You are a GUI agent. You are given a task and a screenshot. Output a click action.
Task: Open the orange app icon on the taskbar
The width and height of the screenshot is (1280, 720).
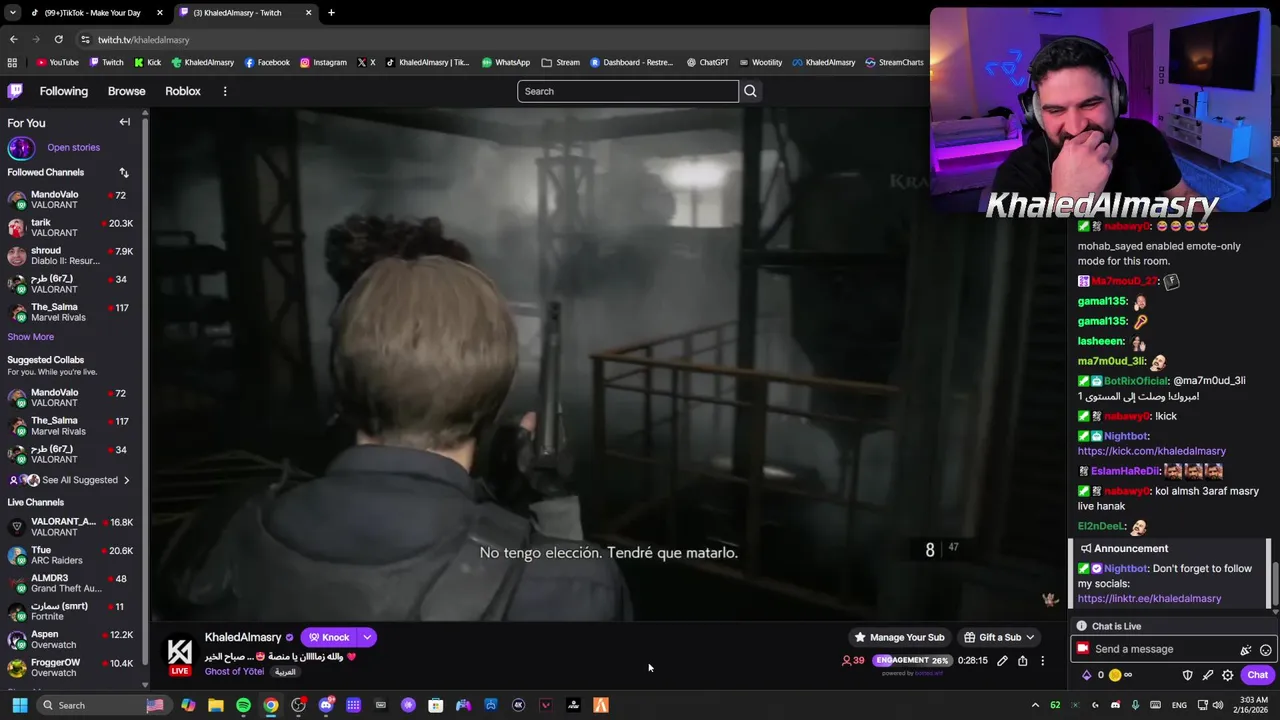(x=601, y=705)
